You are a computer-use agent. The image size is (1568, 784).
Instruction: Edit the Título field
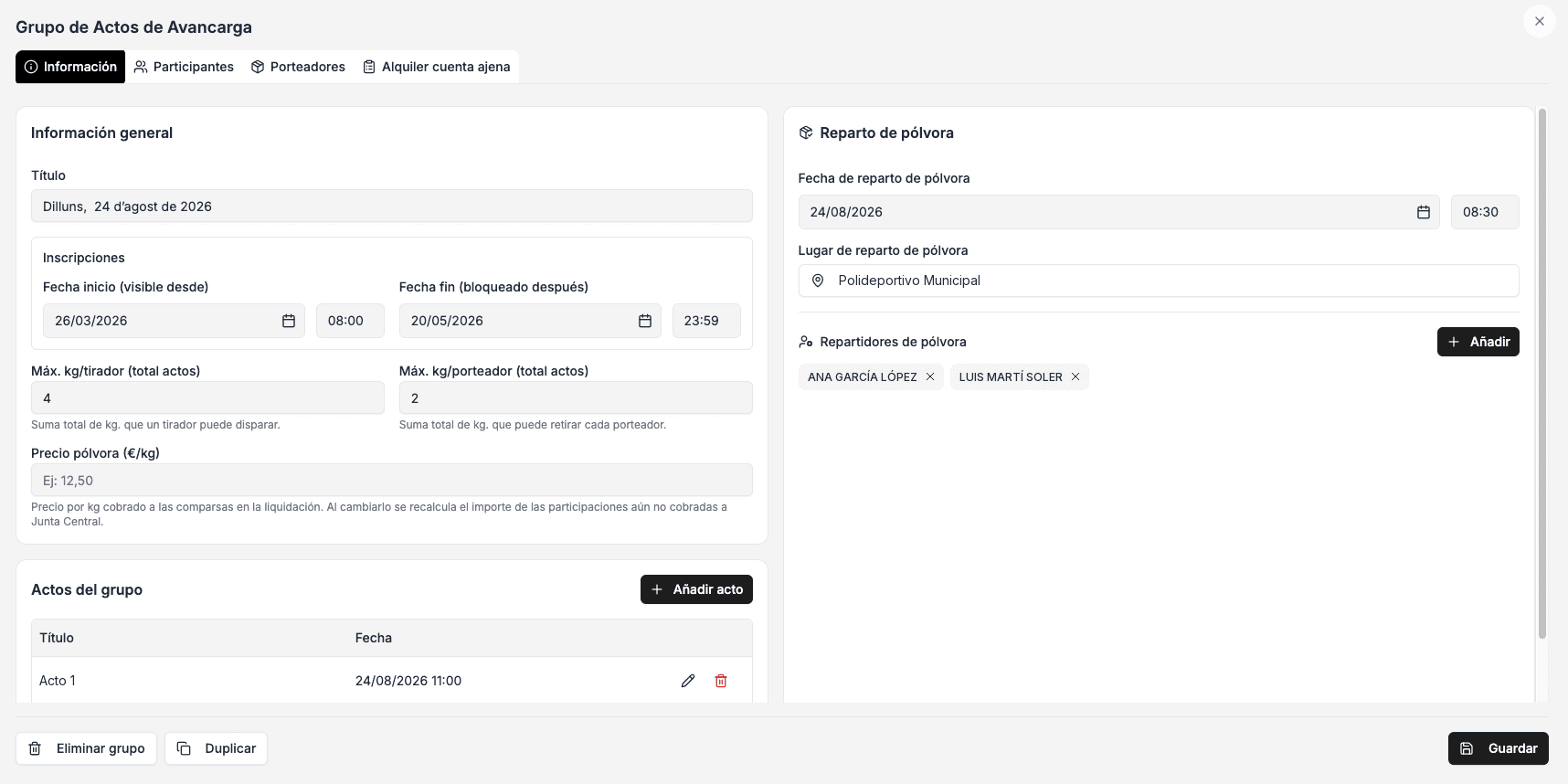coord(392,206)
